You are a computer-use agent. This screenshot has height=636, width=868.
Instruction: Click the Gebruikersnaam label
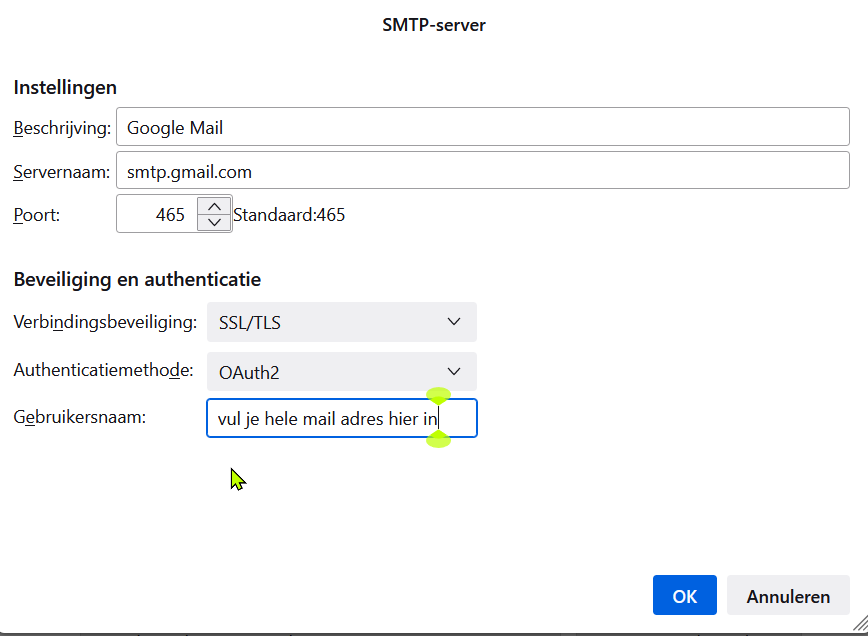[80, 417]
